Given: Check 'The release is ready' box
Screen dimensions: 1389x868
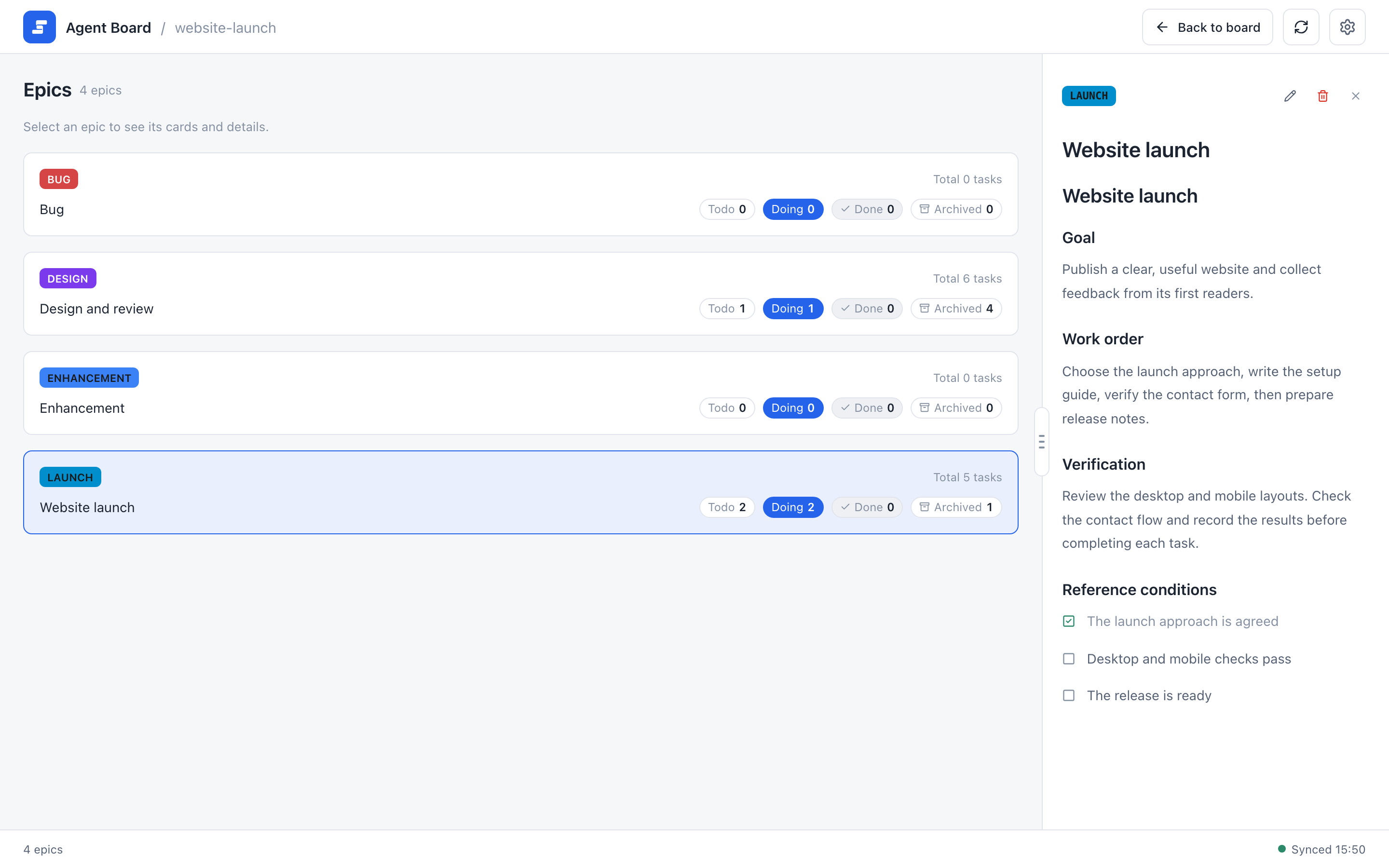Looking at the screenshot, I should pyautogui.click(x=1068, y=695).
